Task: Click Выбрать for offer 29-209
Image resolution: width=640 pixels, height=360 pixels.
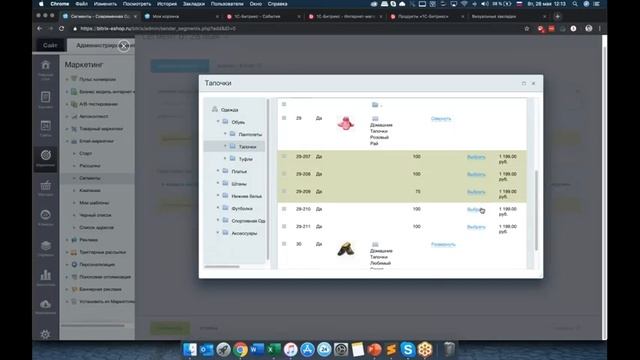Action: (476, 192)
